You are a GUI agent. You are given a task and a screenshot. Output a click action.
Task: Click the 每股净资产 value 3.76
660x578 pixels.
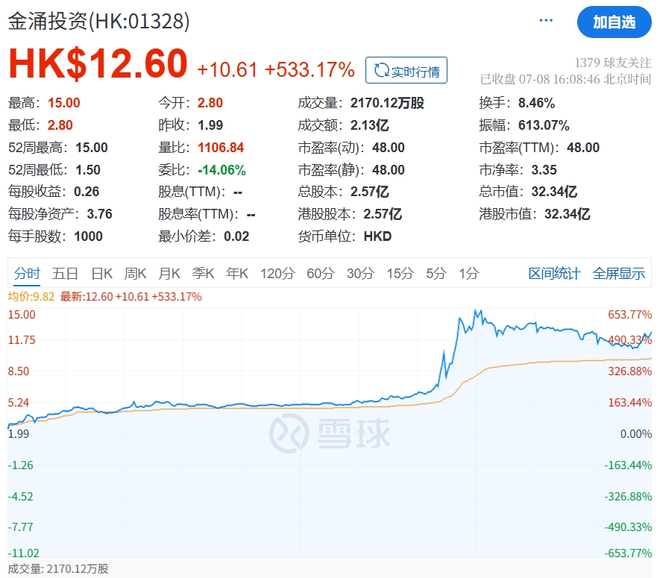click(x=99, y=214)
